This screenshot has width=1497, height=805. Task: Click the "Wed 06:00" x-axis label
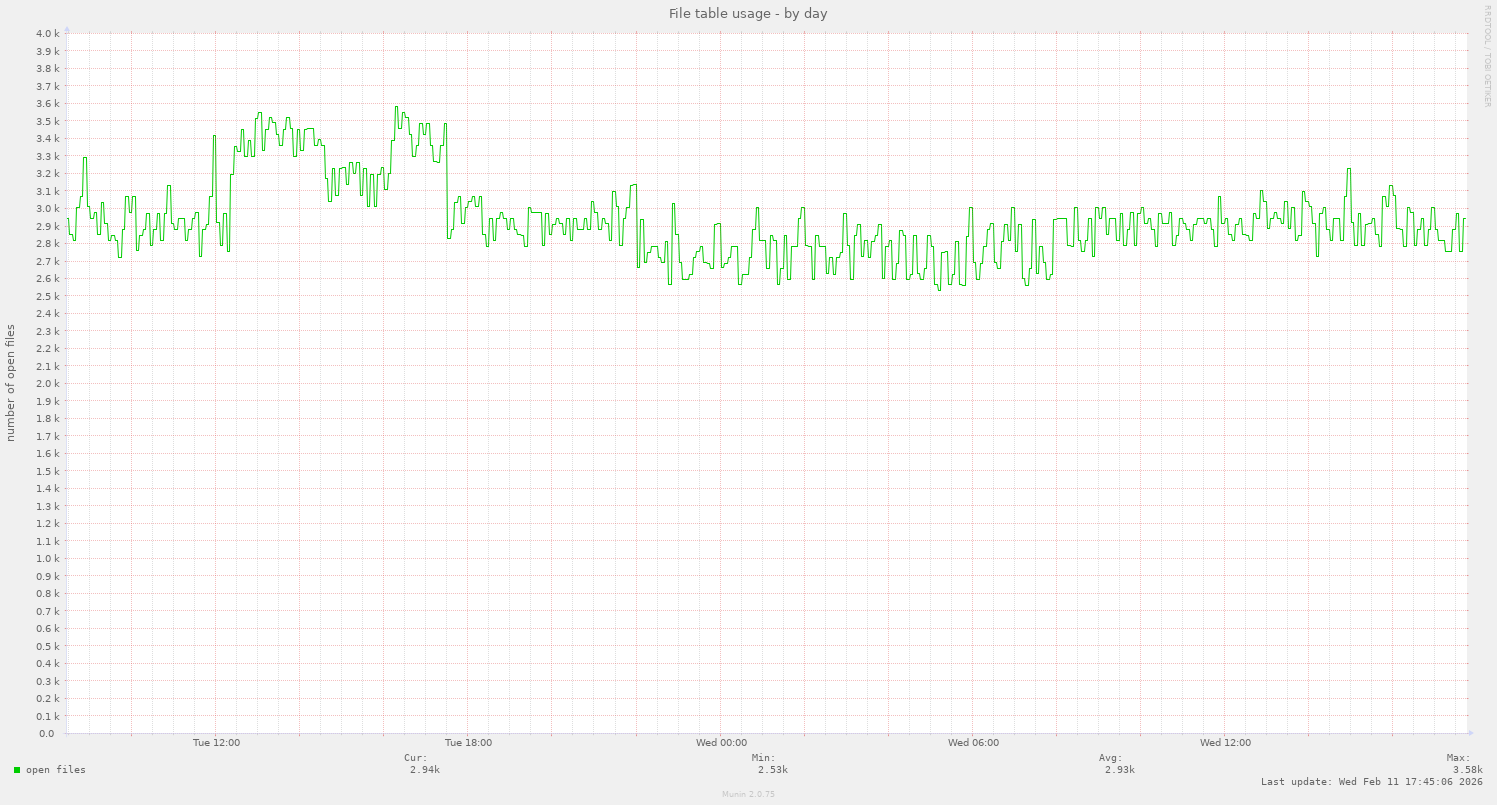point(972,742)
